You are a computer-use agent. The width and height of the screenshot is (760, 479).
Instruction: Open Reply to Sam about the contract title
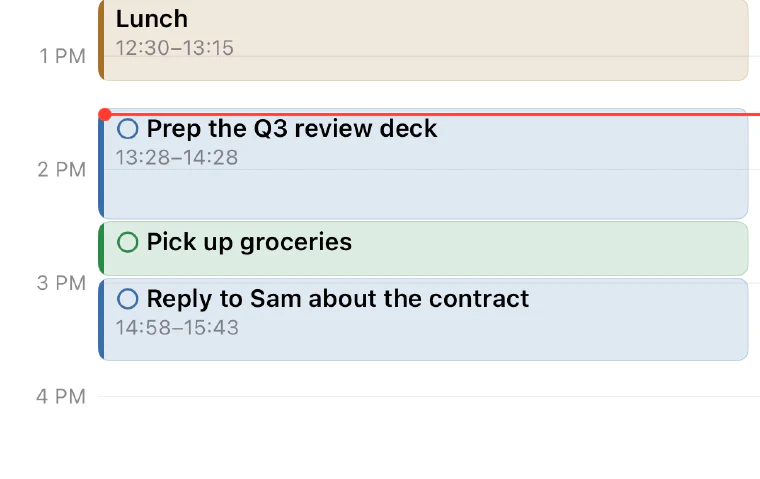click(x=338, y=299)
